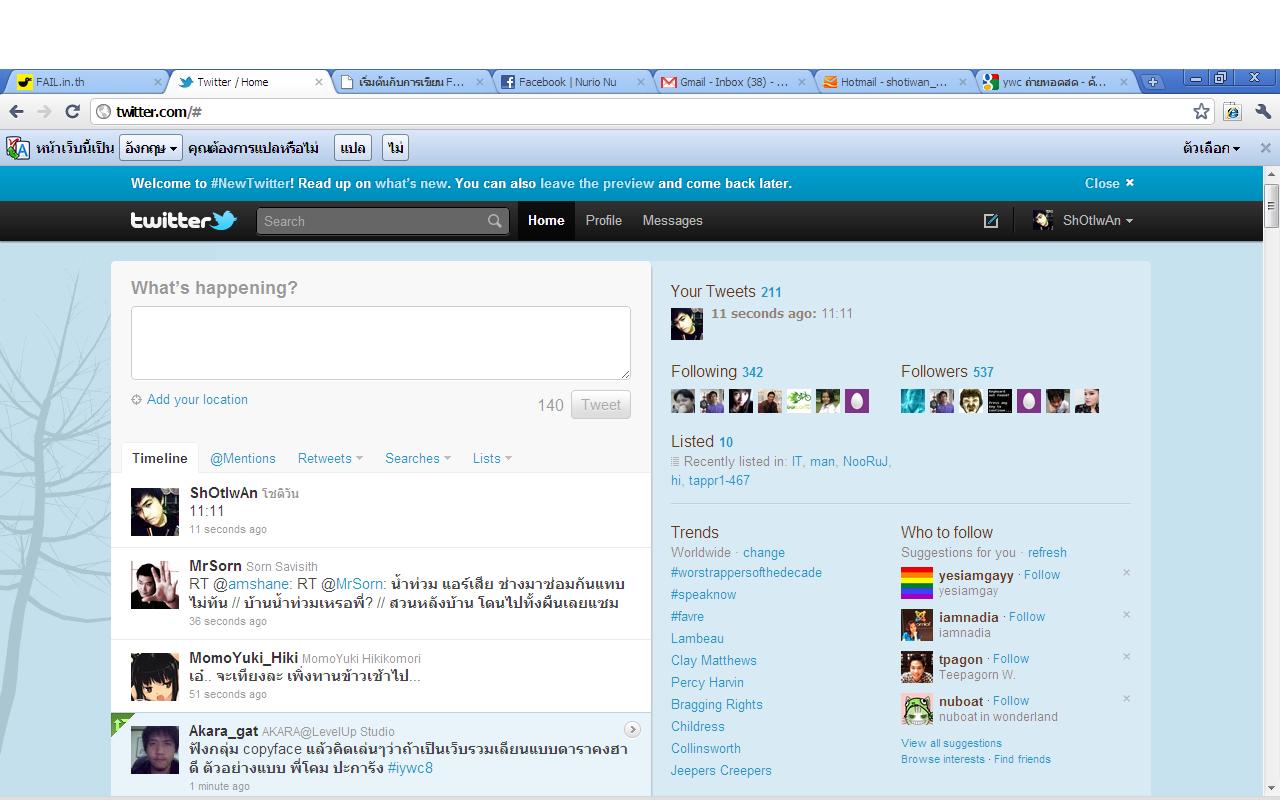Click nuboat's avatar in suggestions
This screenshot has width=1280, height=800.
tap(917, 709)
